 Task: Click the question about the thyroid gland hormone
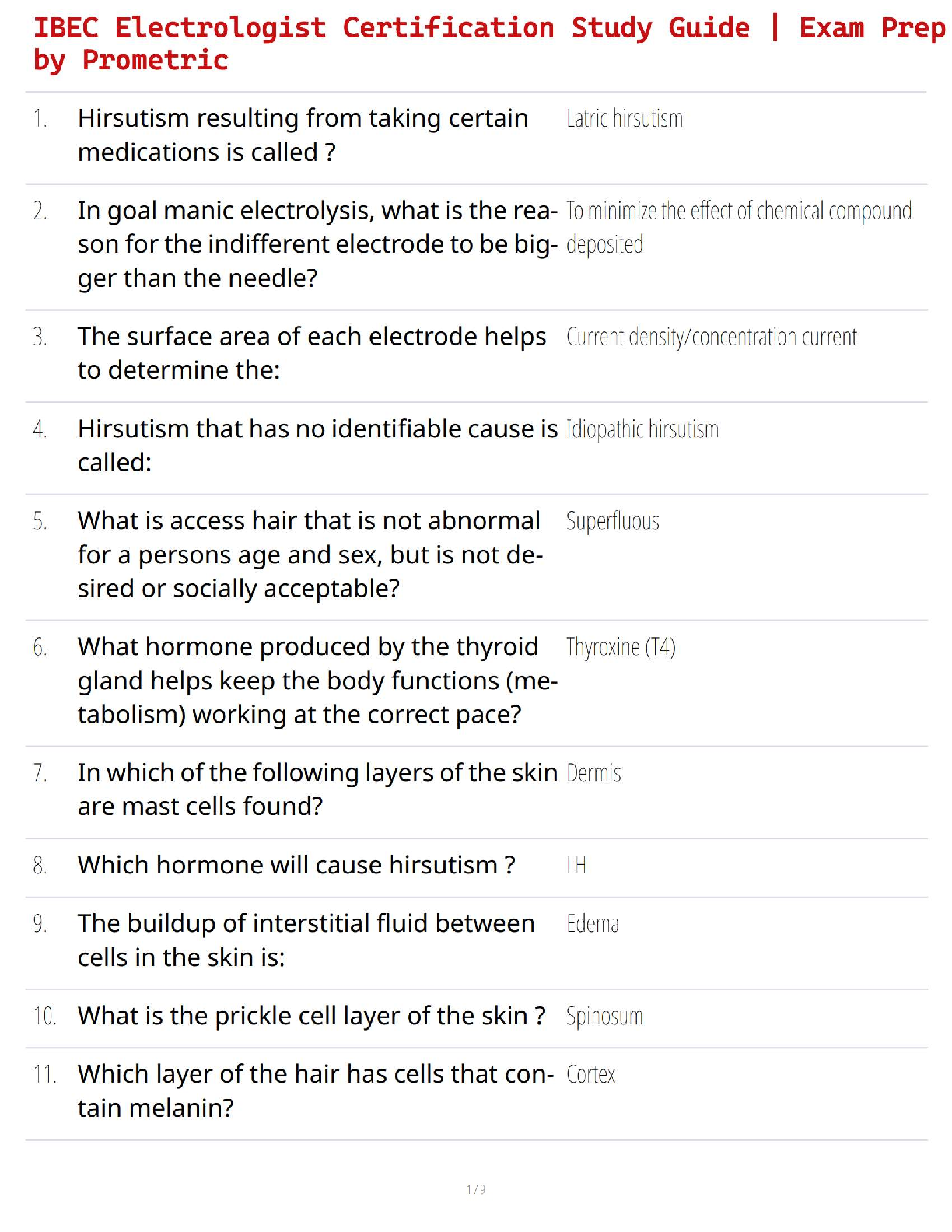[317, 681]
